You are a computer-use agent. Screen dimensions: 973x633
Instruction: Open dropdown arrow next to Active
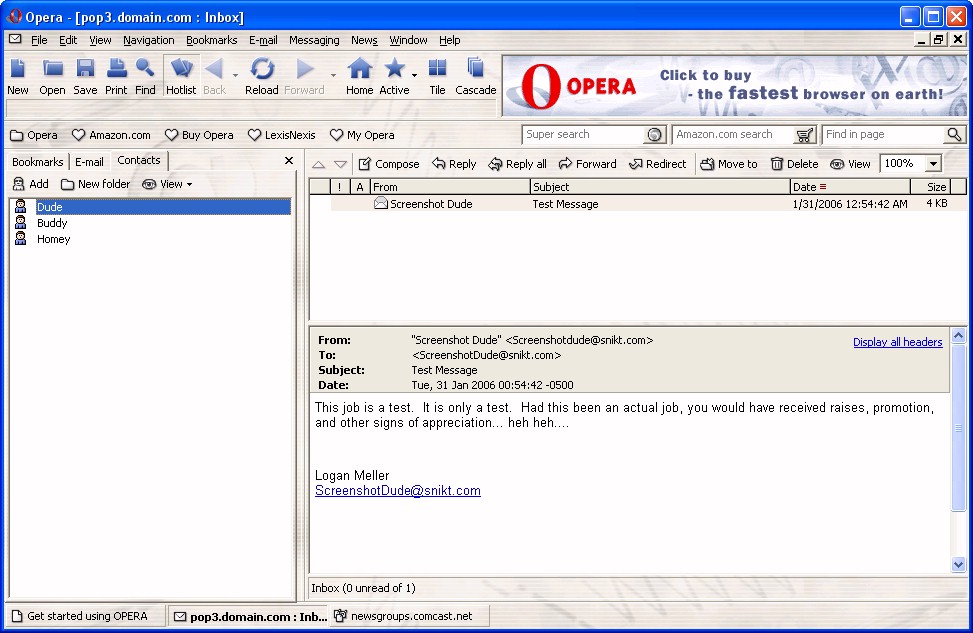click(x=414, y=76)
